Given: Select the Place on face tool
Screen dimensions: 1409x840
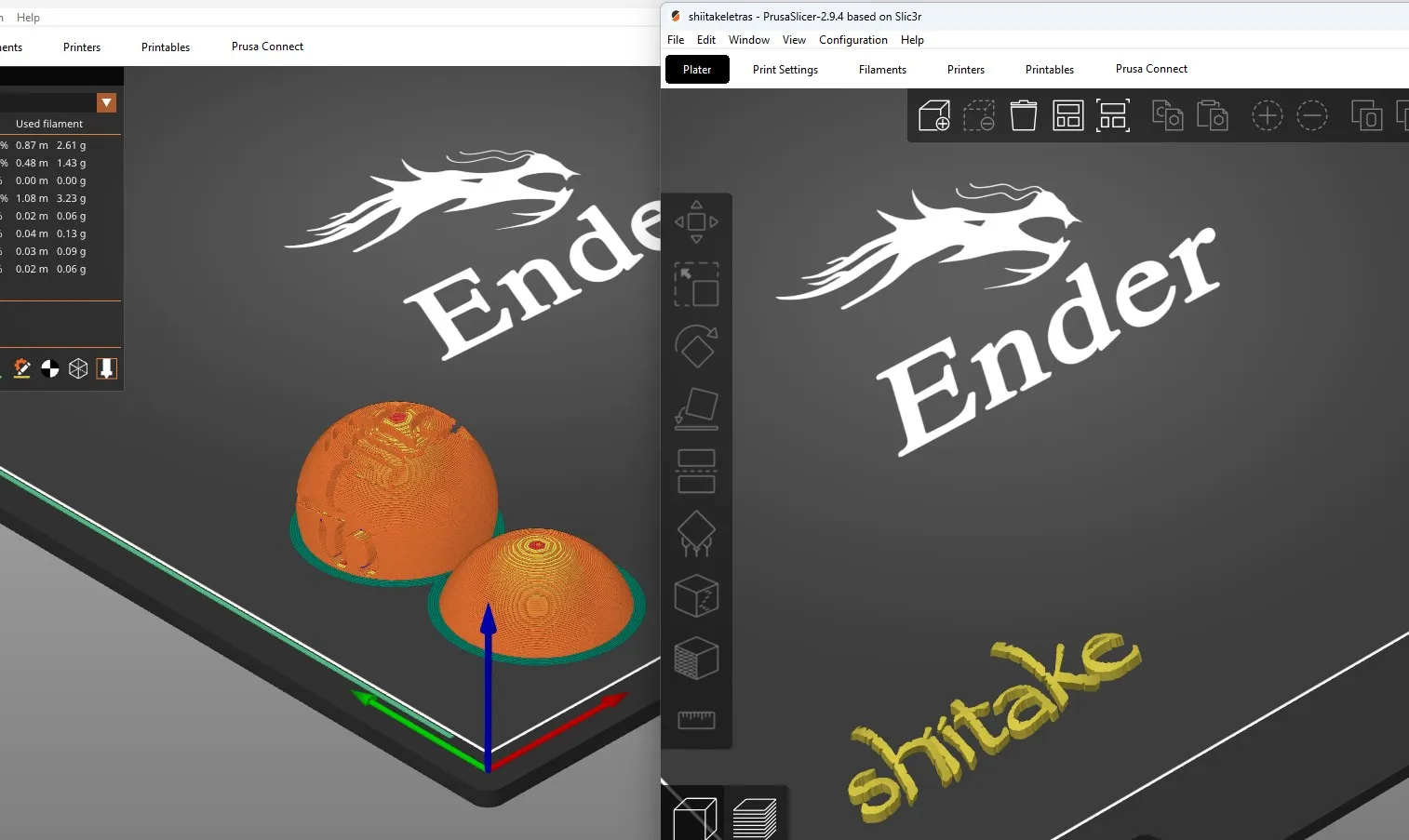Looking at the screenshot, I should point(696,408).
